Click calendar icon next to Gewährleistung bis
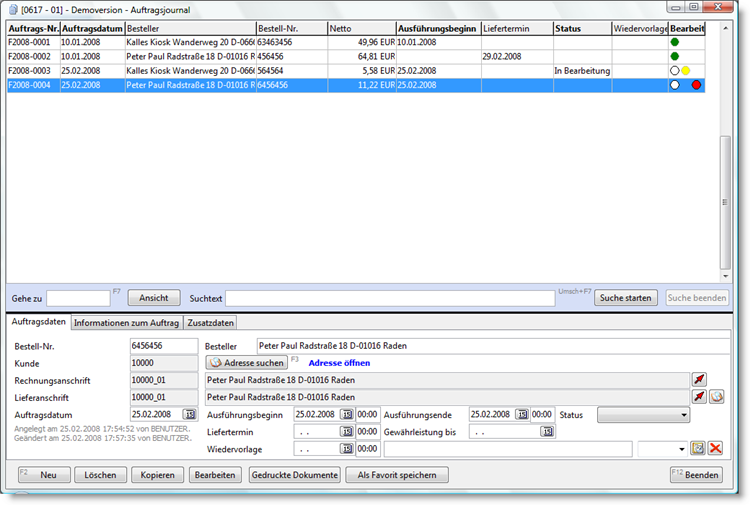The width and height of the screenshot is (750, 505). [547, 432]
